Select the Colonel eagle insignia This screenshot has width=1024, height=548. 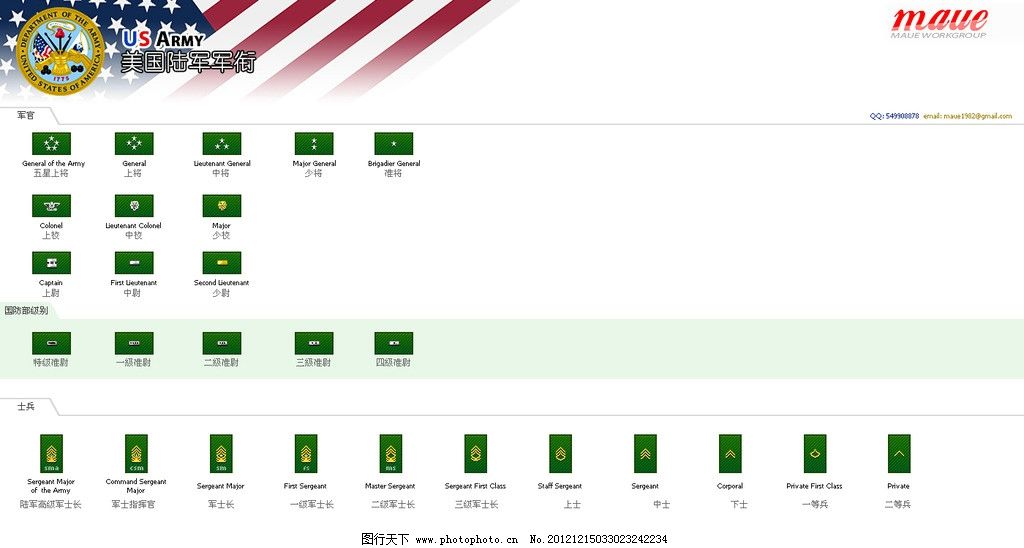pos(51,206)
